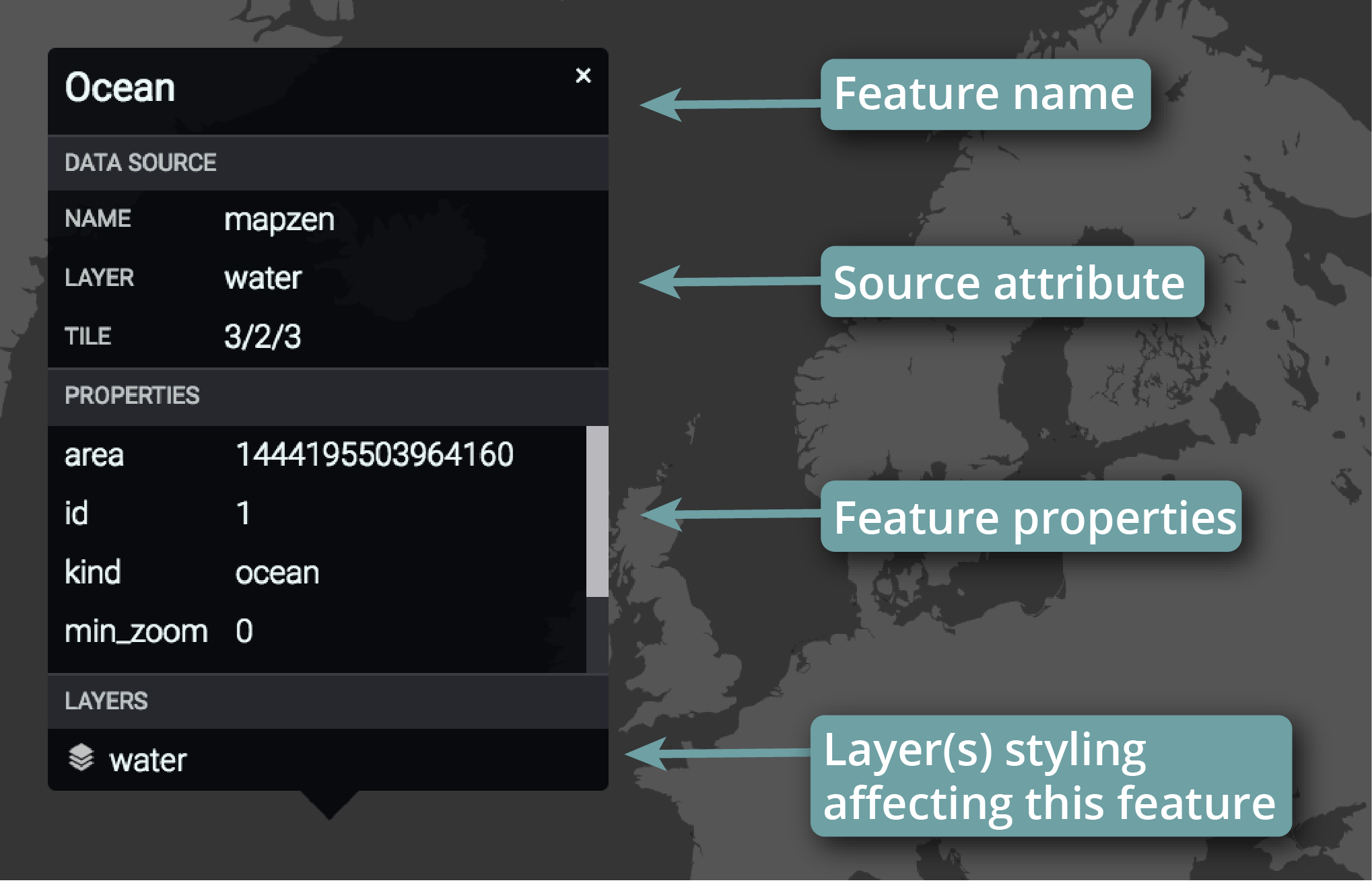This screenshot has height=889, width=1372.
Task: Select the kind property value ocean
Action: (277, 573)
